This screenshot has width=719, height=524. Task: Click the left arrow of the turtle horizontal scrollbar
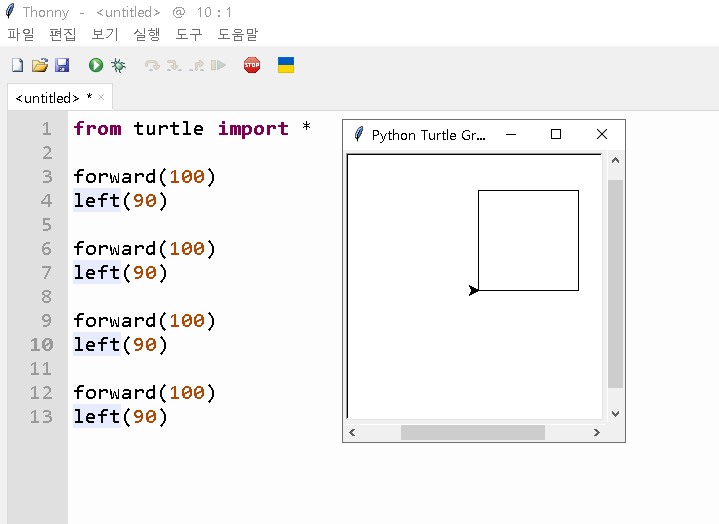[x=352, y=432]
